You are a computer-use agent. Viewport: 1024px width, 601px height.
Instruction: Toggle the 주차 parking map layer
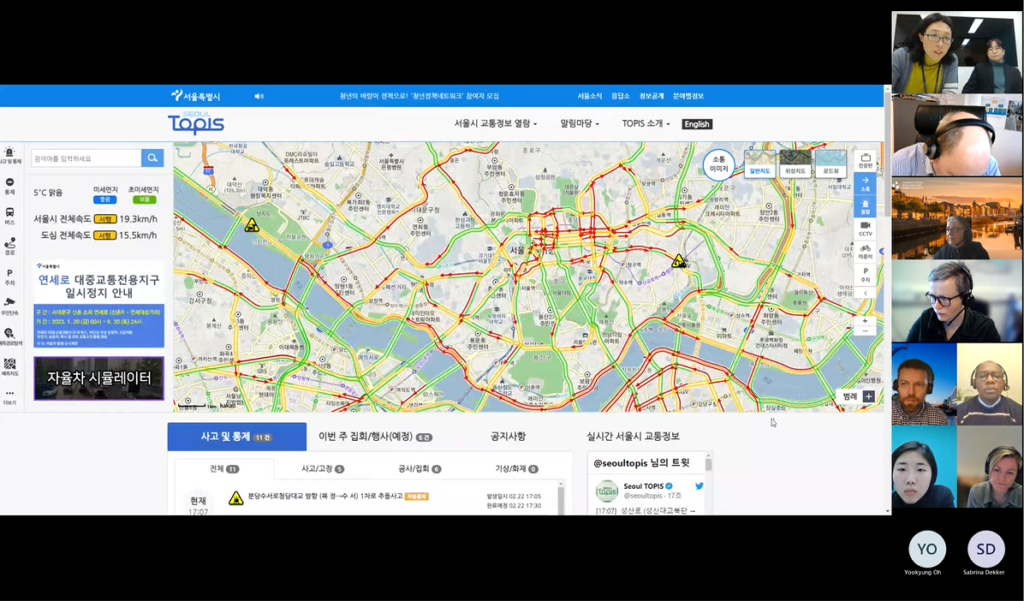point(865,274)
